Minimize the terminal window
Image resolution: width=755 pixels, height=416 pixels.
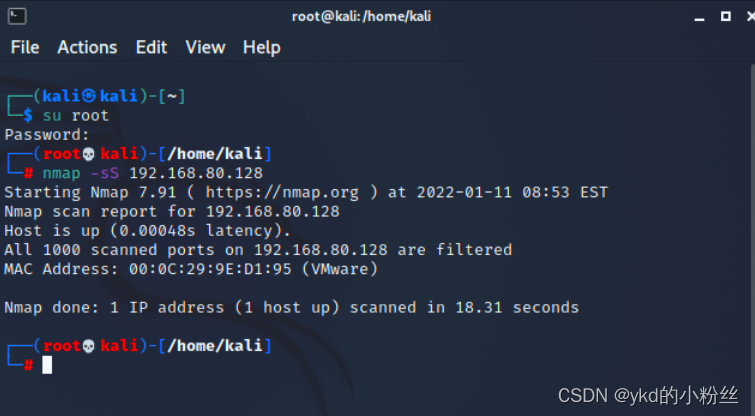point(700,17)
